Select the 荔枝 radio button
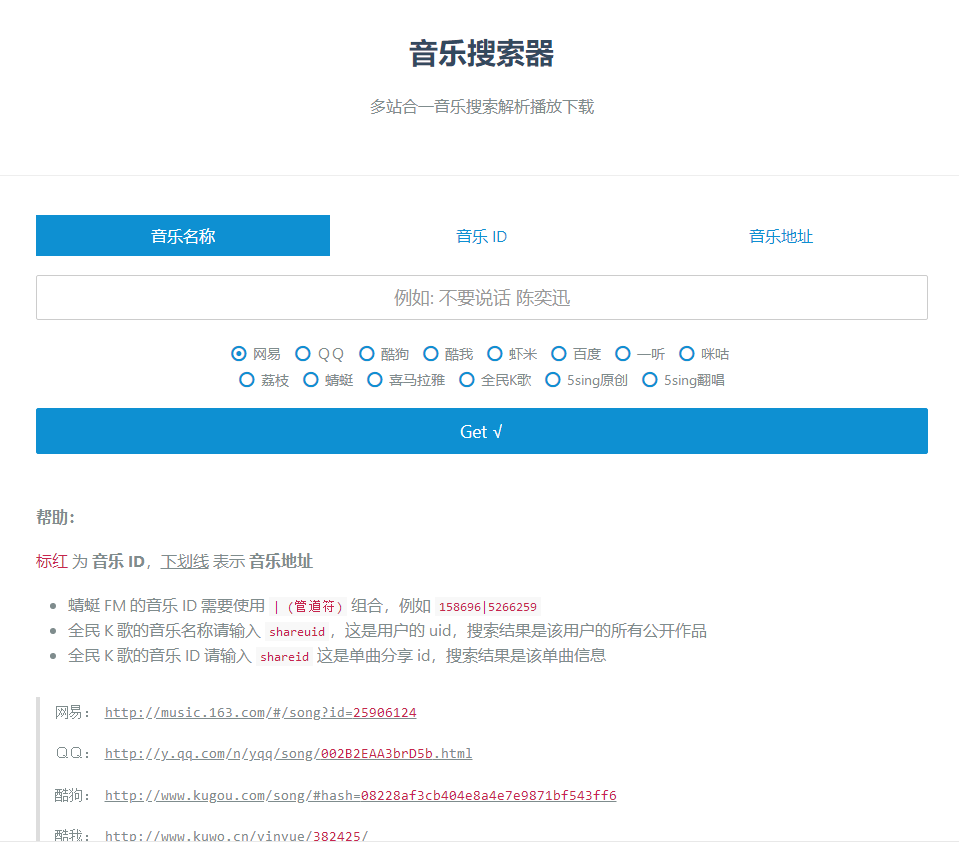 pos(247,380)
